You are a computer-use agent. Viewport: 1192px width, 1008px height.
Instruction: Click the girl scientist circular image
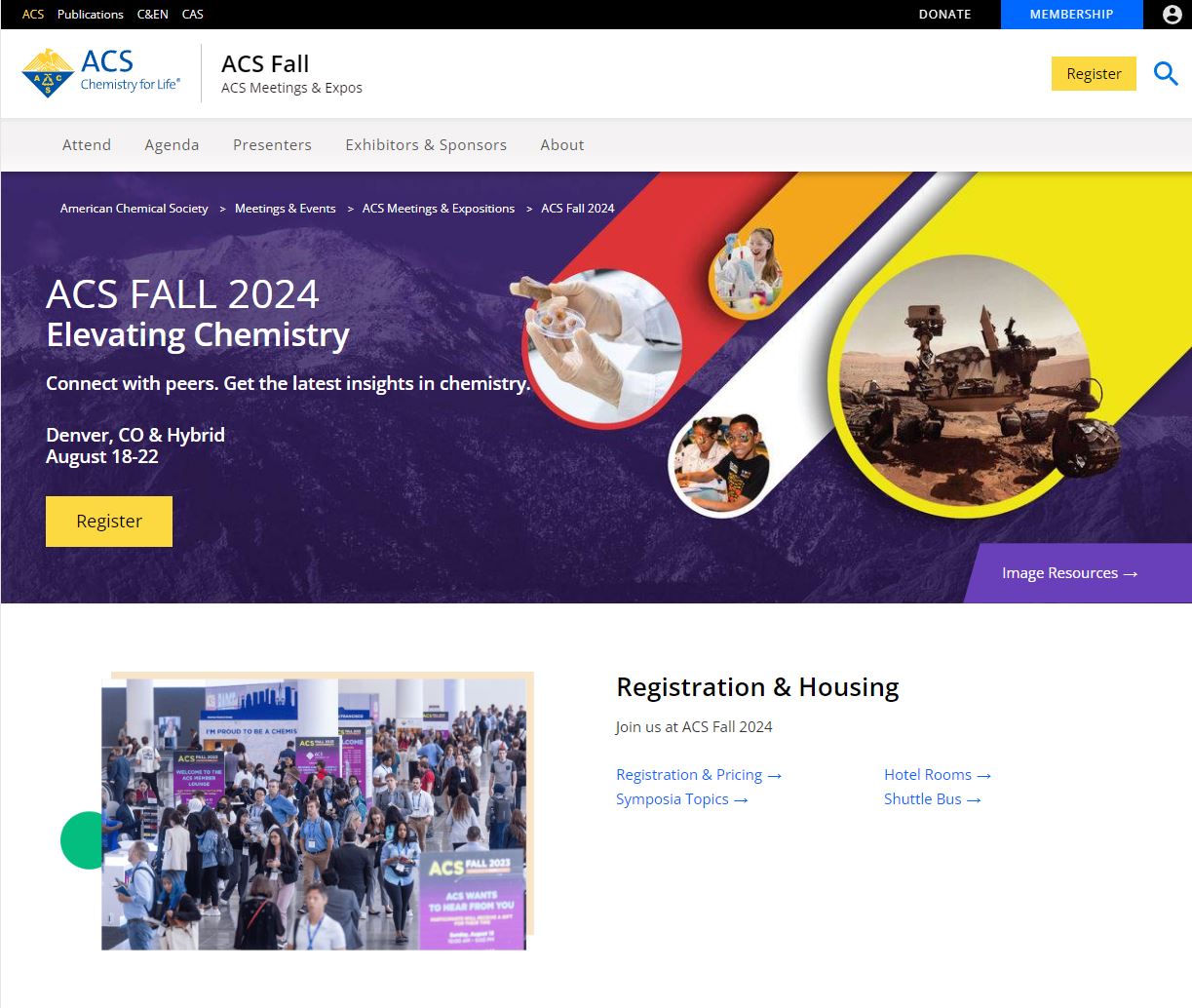click(x=748, y=272)
